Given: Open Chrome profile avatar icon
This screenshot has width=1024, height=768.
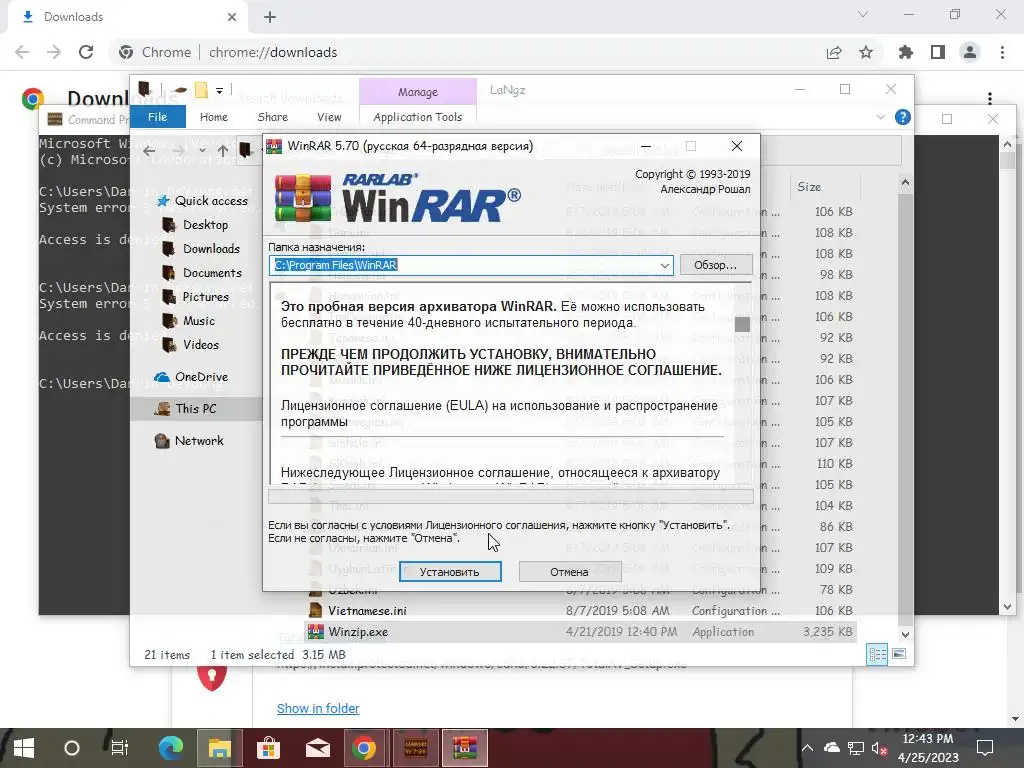Looking at the screenshot, I should [970, 52].
